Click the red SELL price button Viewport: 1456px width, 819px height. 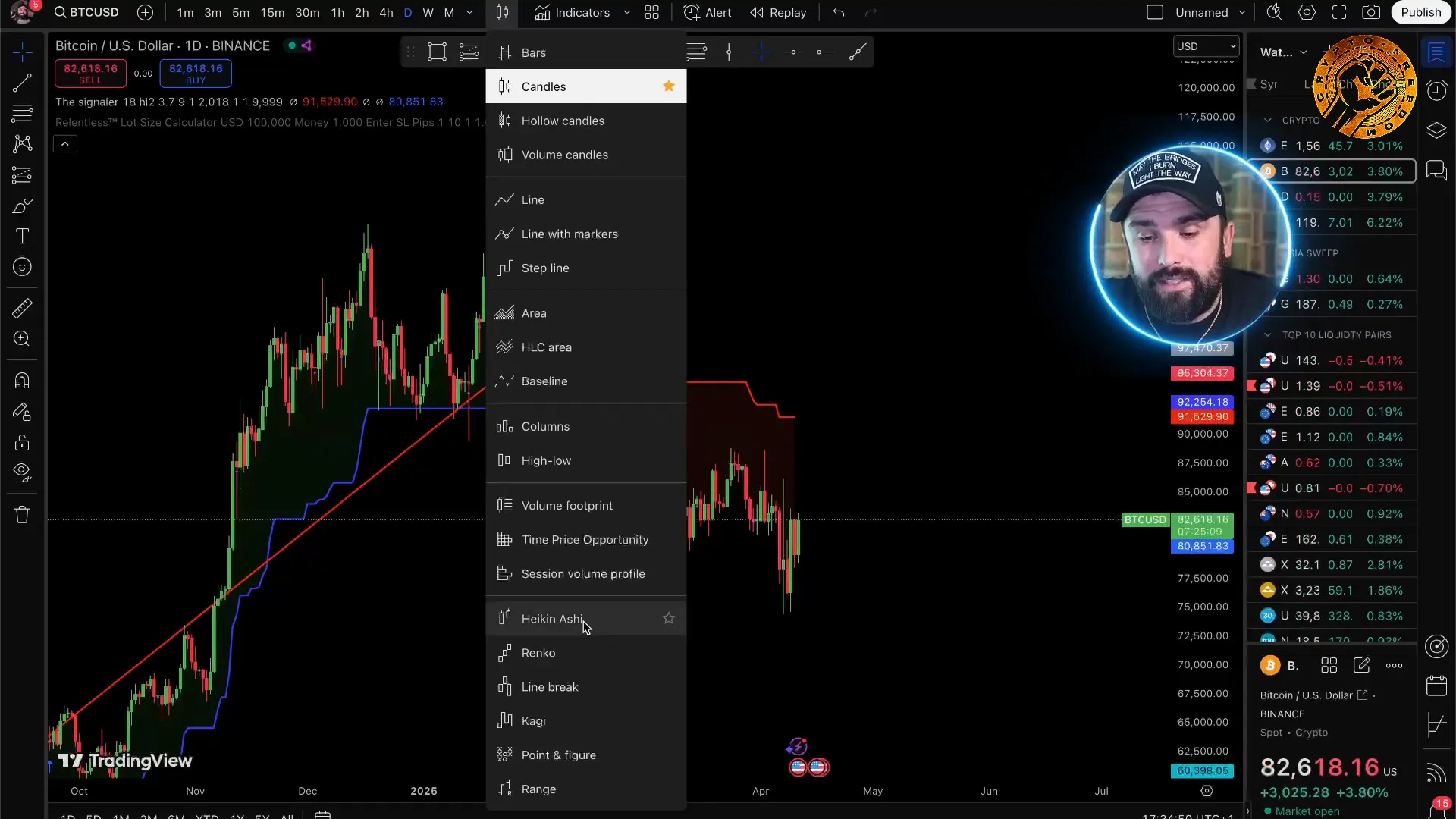click(x=90, y=73)
